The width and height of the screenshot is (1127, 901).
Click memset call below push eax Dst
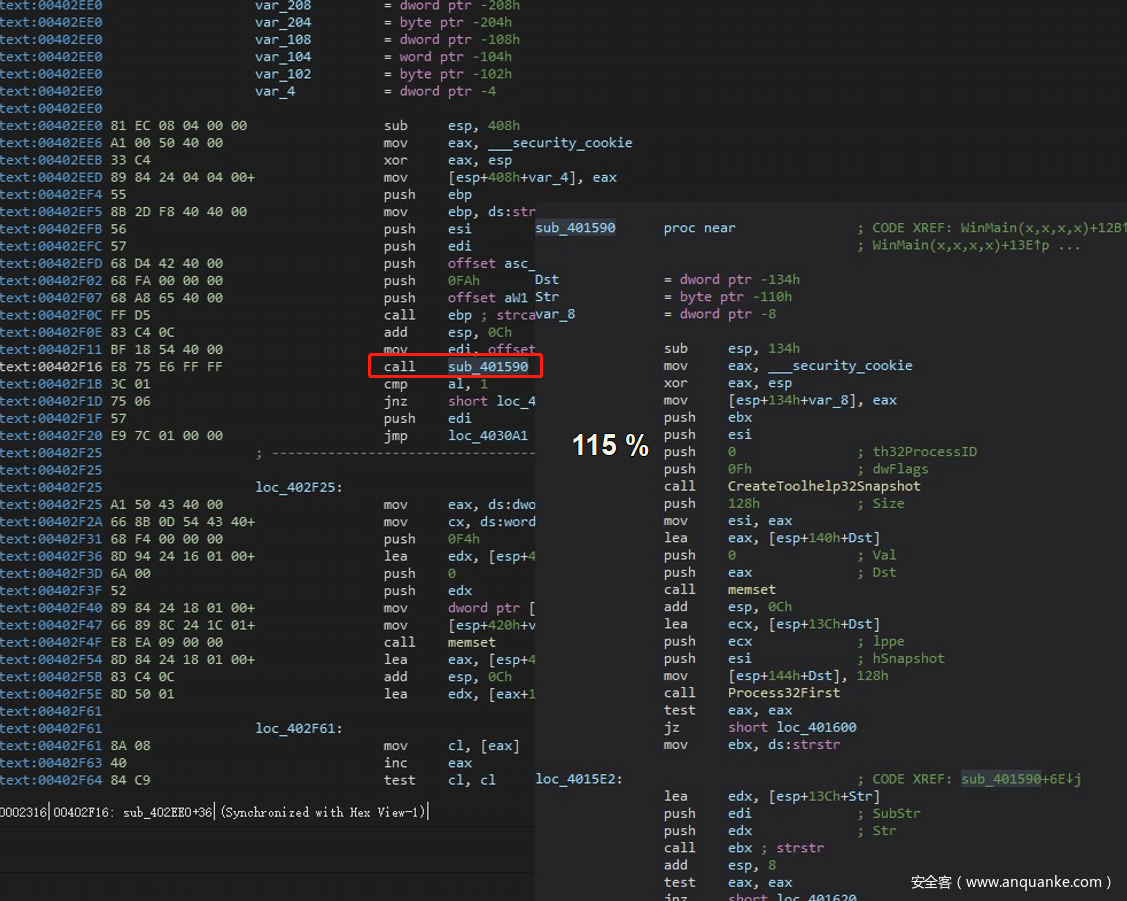(752, 589)
